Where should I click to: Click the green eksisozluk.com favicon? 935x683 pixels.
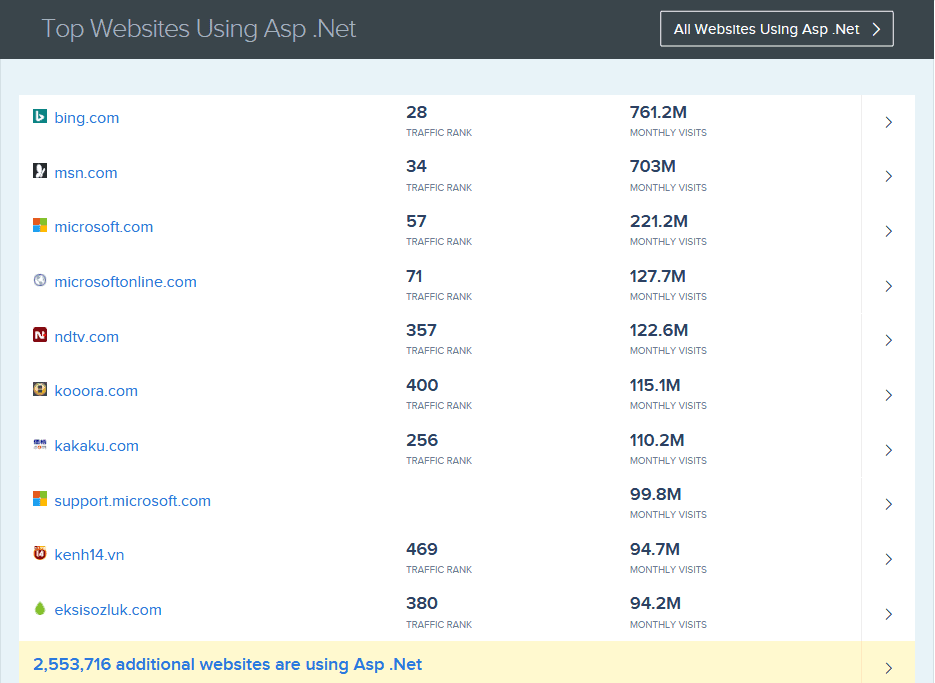tap(39, 609)
